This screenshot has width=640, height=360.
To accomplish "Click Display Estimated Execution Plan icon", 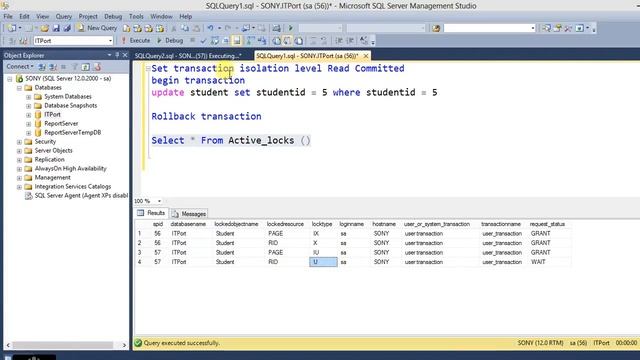I will 215,40.
